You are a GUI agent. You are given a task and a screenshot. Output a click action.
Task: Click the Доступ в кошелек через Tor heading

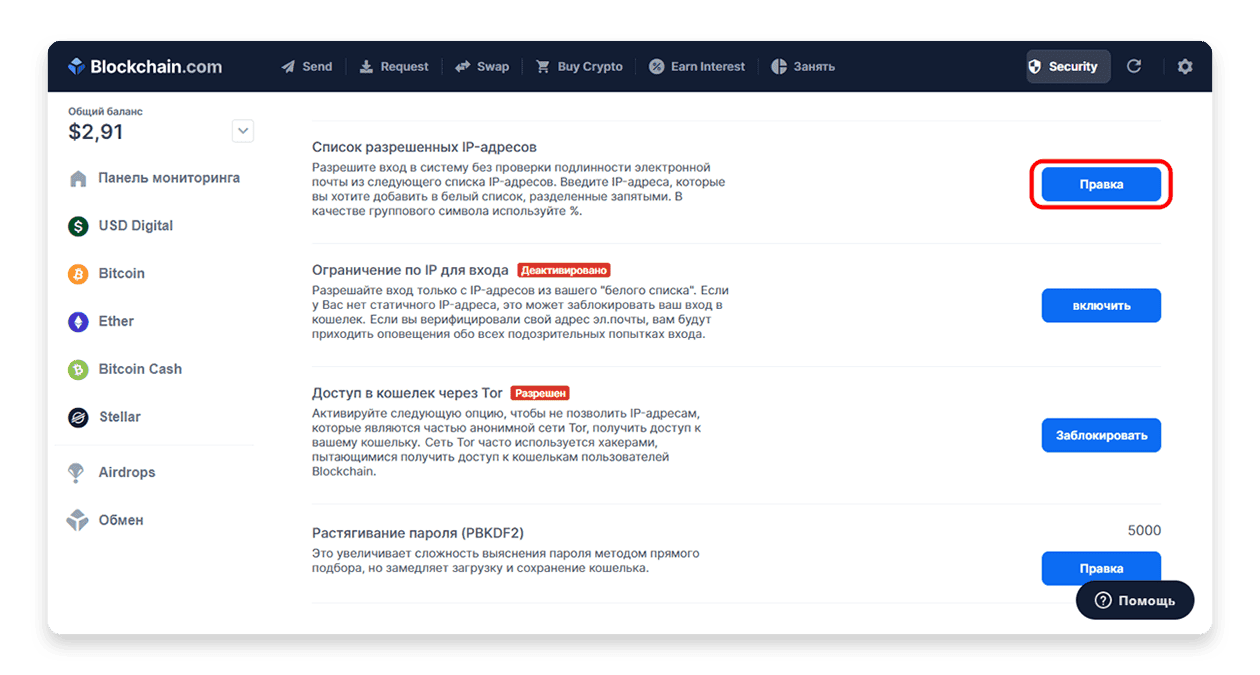407,393
